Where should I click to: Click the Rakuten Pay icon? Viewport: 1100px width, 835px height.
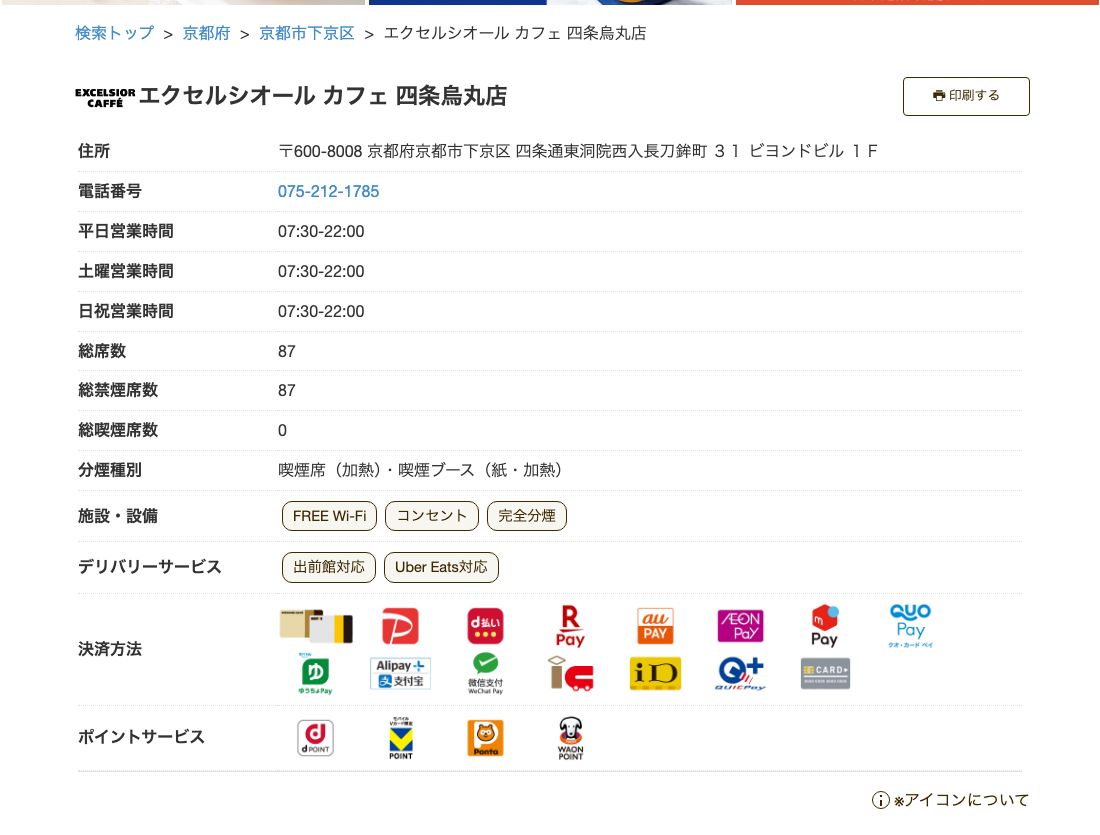point(570,626)
